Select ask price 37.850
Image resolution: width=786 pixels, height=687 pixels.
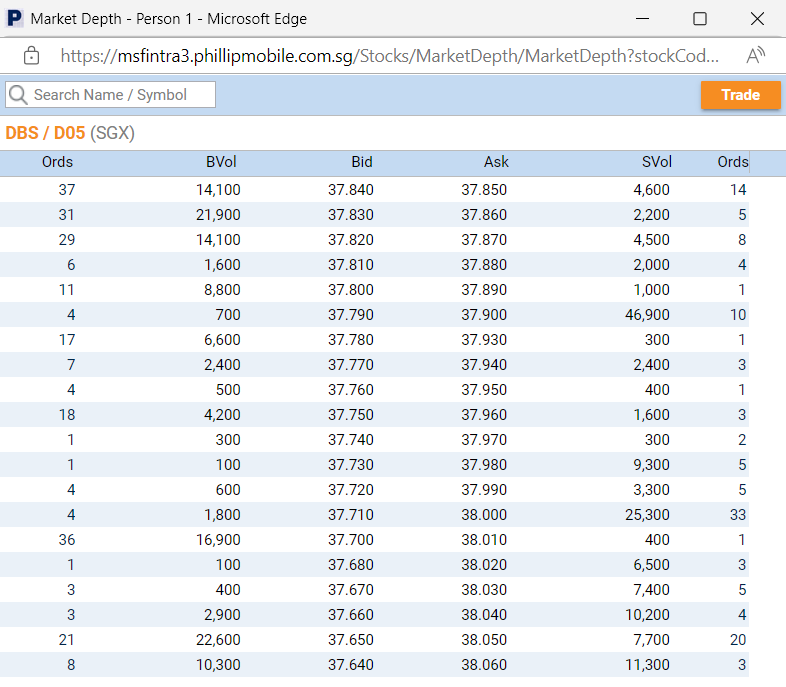(x=484, y=190)
